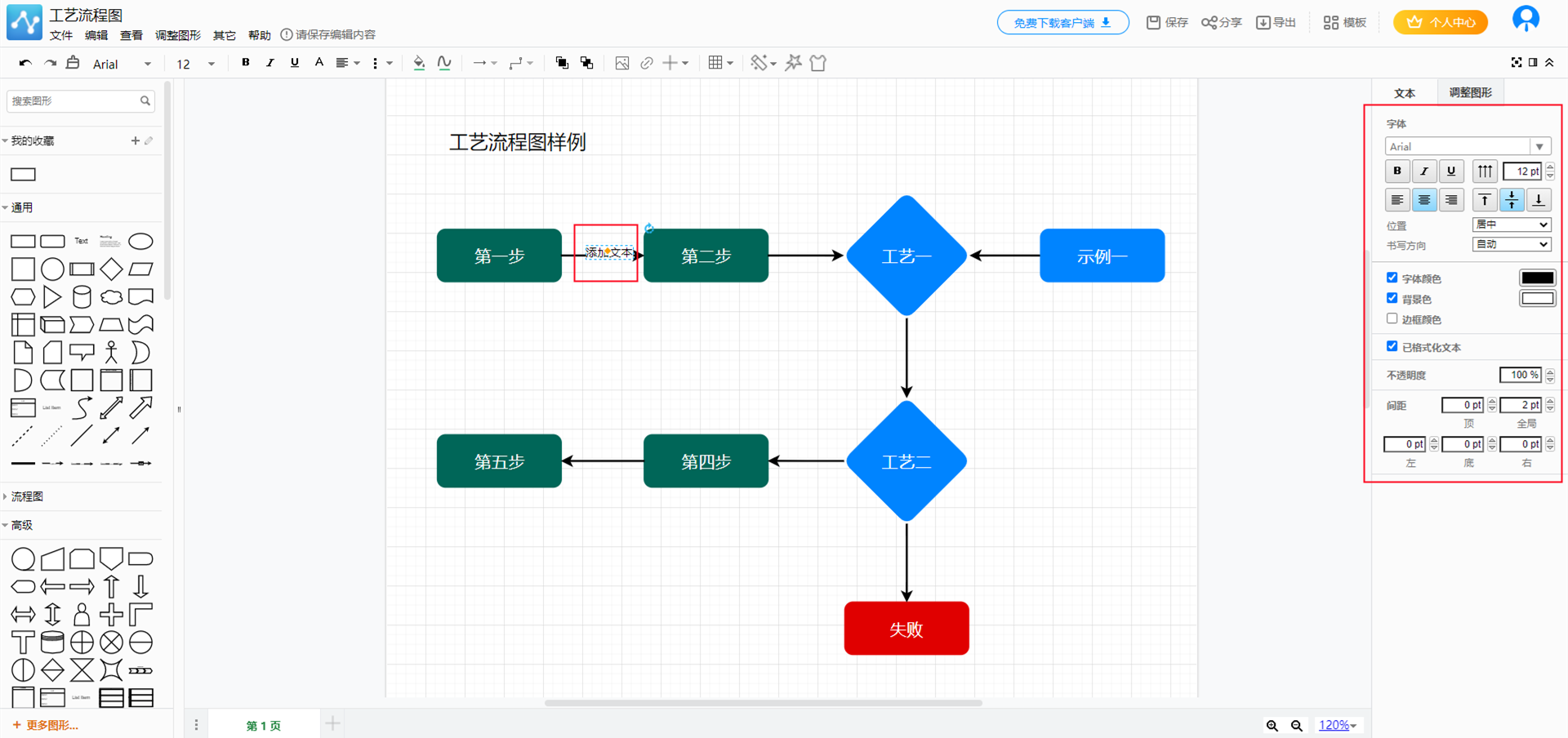
Task: Click the insert image icon
Action: [622, 63]
